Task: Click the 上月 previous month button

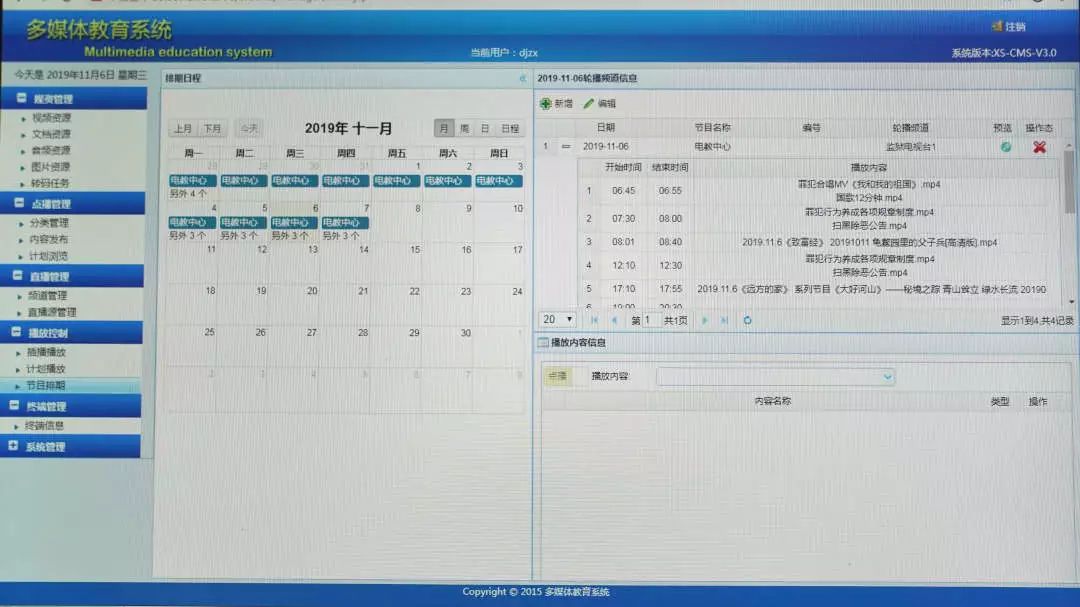Action: click(183, 128)
